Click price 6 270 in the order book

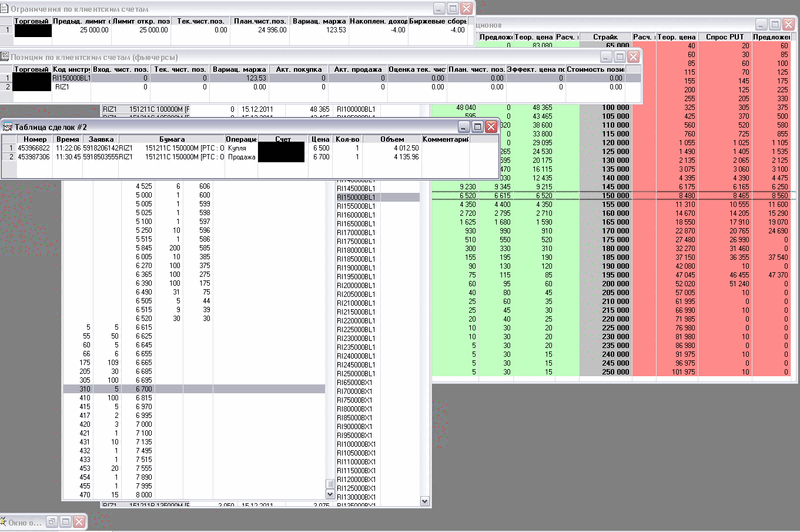(144, 265)
